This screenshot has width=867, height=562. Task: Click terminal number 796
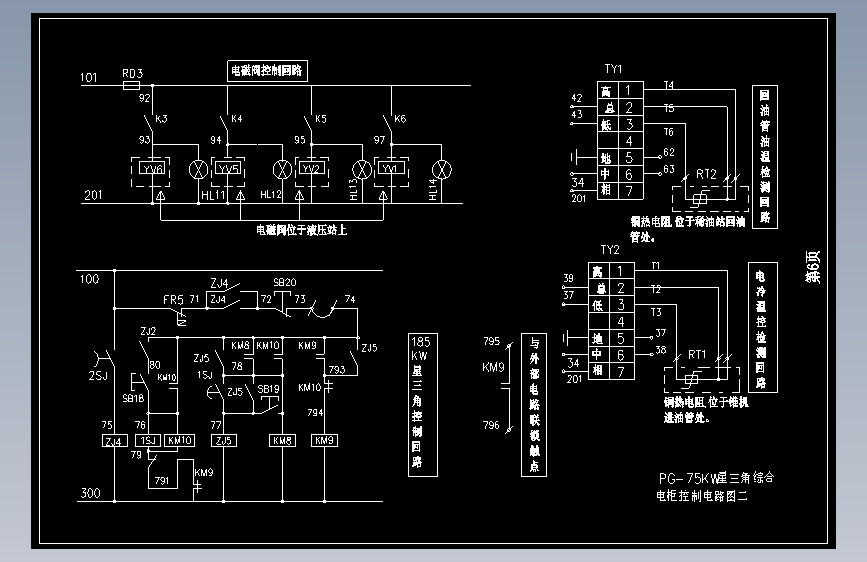(491, 425)
